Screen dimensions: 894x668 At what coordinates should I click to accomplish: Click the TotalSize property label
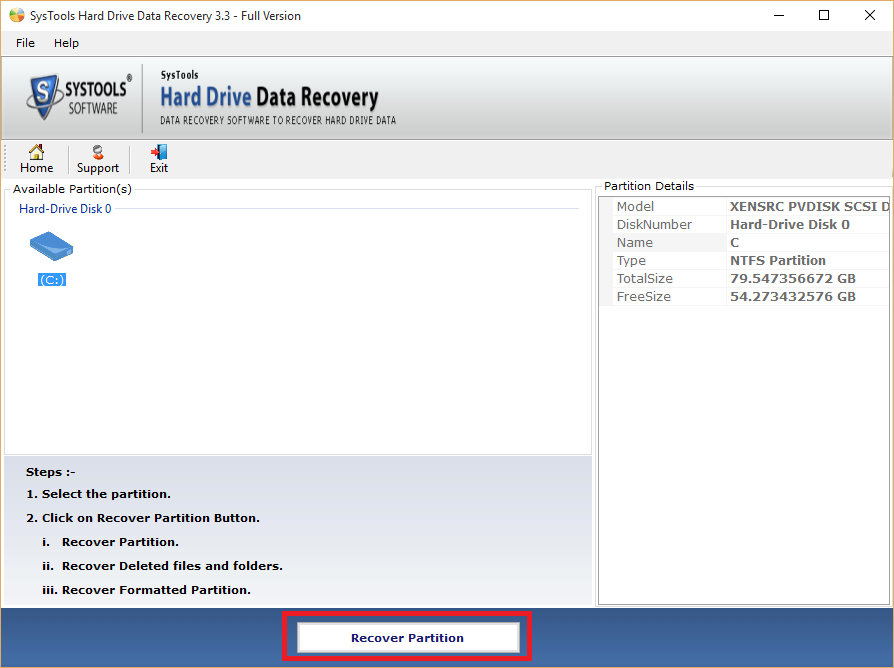(644, 278)
